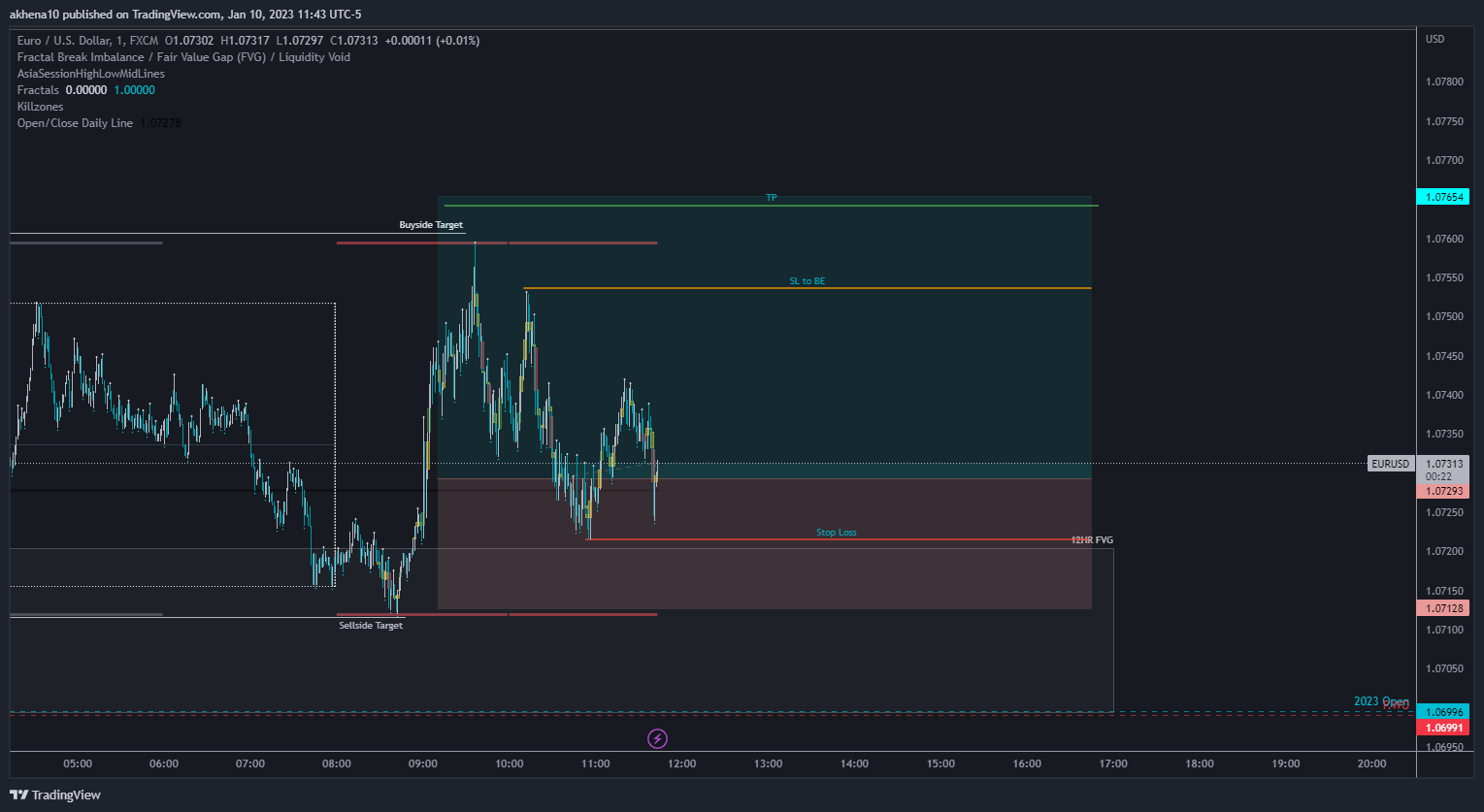Click the Open/Close Daily Line legend

click(x=75, y=123)
